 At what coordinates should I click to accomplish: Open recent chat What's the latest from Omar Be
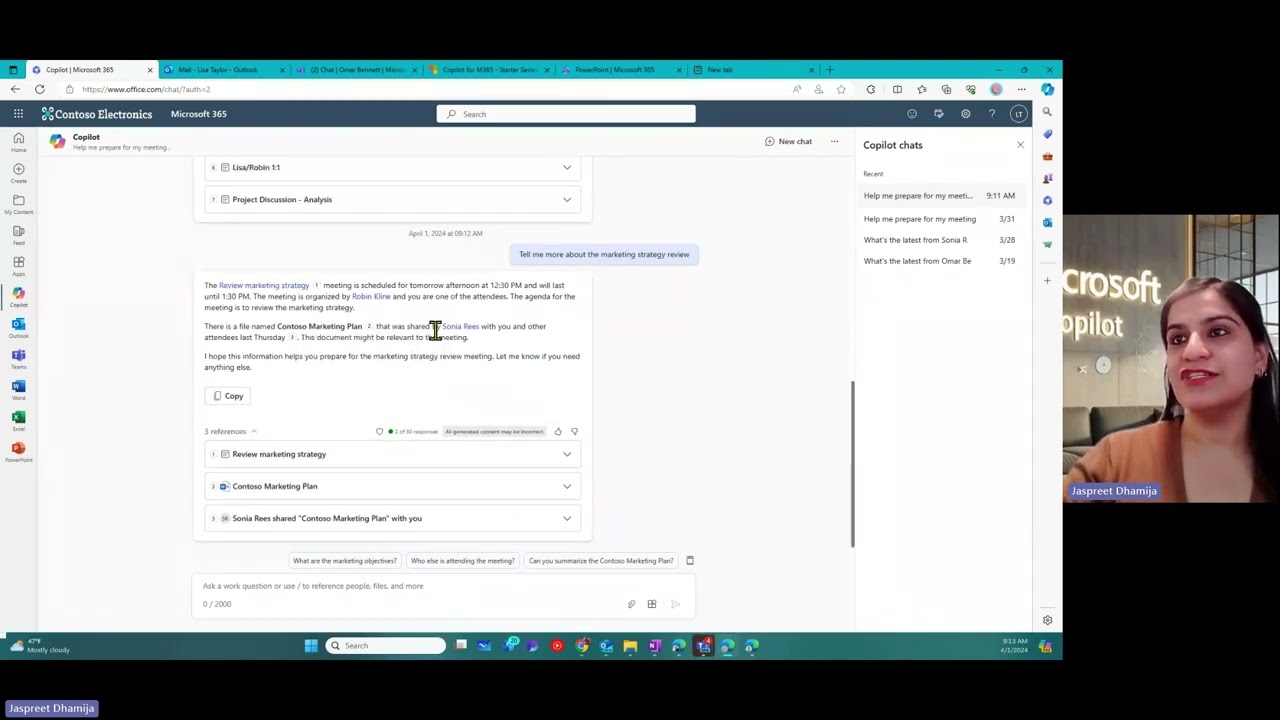click(x=939, y=261)
